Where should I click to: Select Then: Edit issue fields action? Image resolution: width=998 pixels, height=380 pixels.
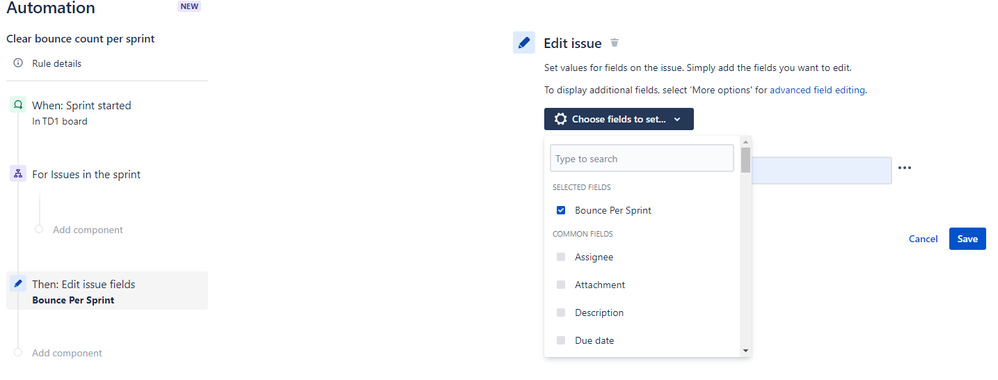(107, 291)
